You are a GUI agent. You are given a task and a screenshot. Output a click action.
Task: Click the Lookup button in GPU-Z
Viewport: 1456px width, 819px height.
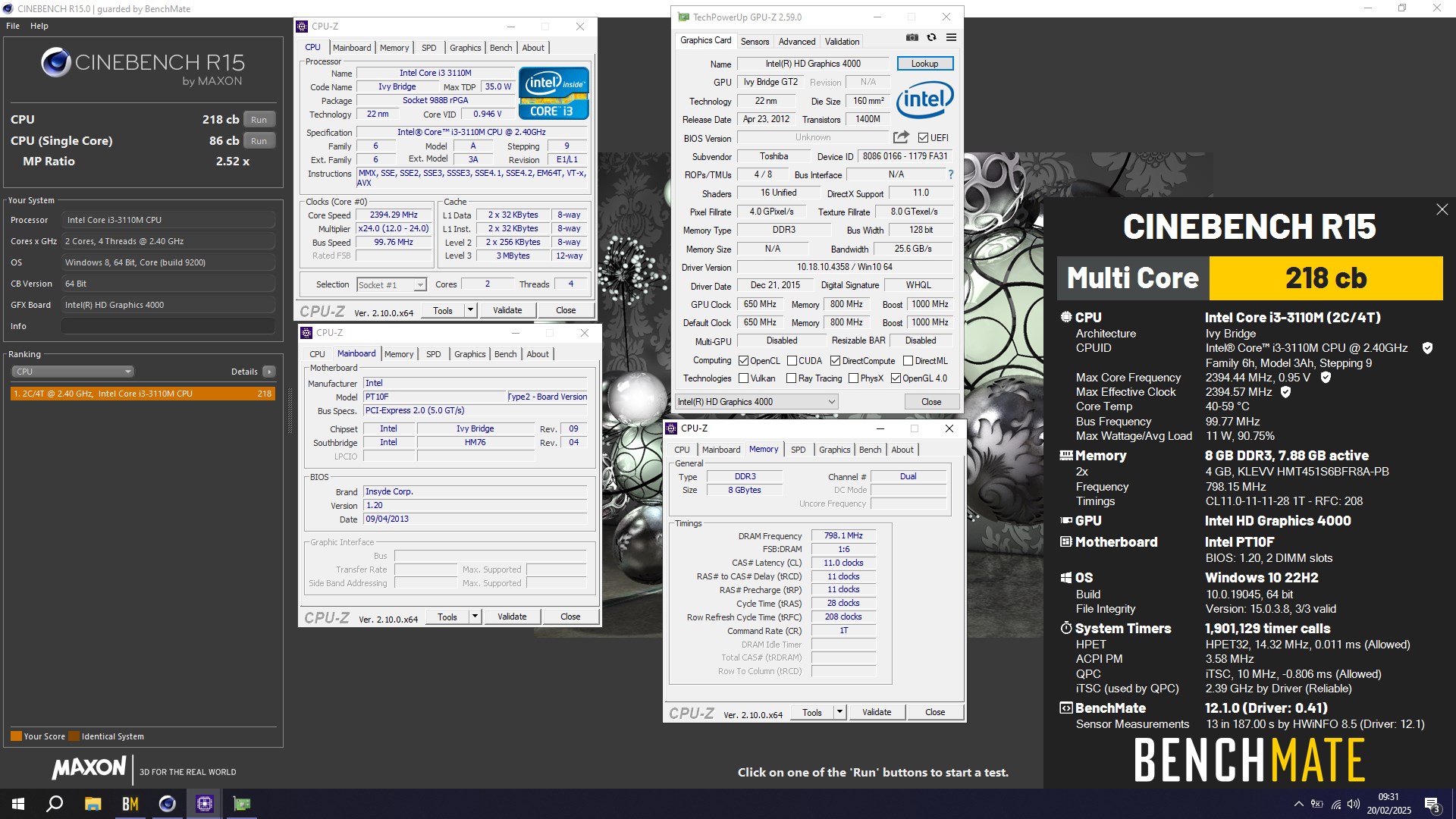coord(924,64)
